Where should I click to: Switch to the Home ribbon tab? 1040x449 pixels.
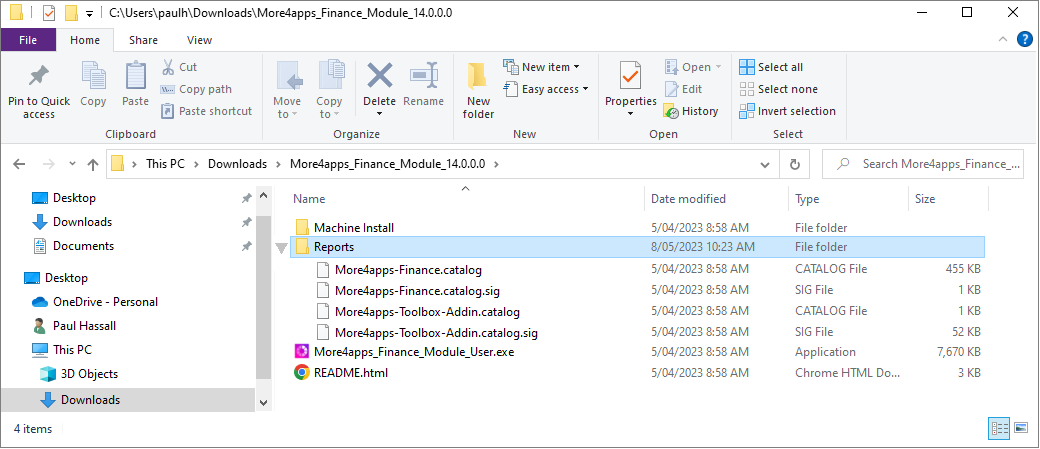tap(85, 40)
